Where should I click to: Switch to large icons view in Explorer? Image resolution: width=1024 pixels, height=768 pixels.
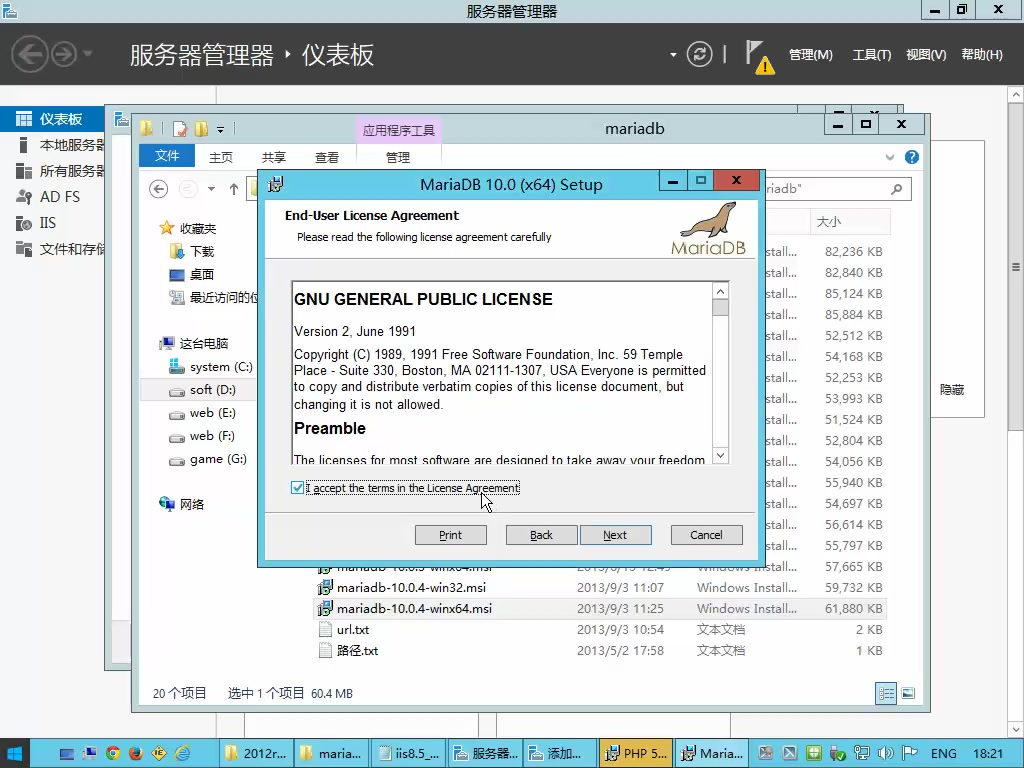(x=908, y=694)
